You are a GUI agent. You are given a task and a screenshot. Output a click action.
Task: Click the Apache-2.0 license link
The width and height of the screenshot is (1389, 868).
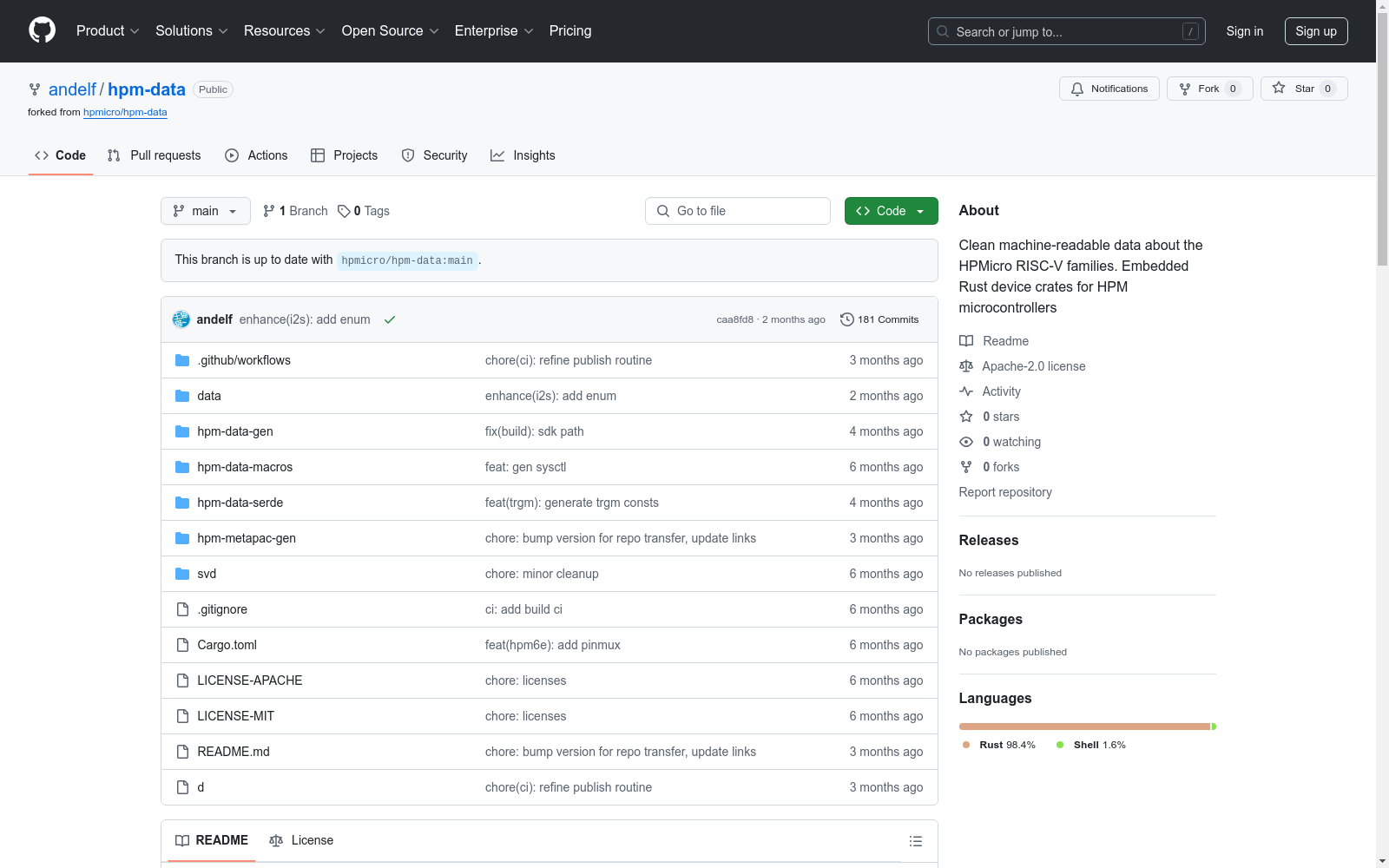point(1033,366)
